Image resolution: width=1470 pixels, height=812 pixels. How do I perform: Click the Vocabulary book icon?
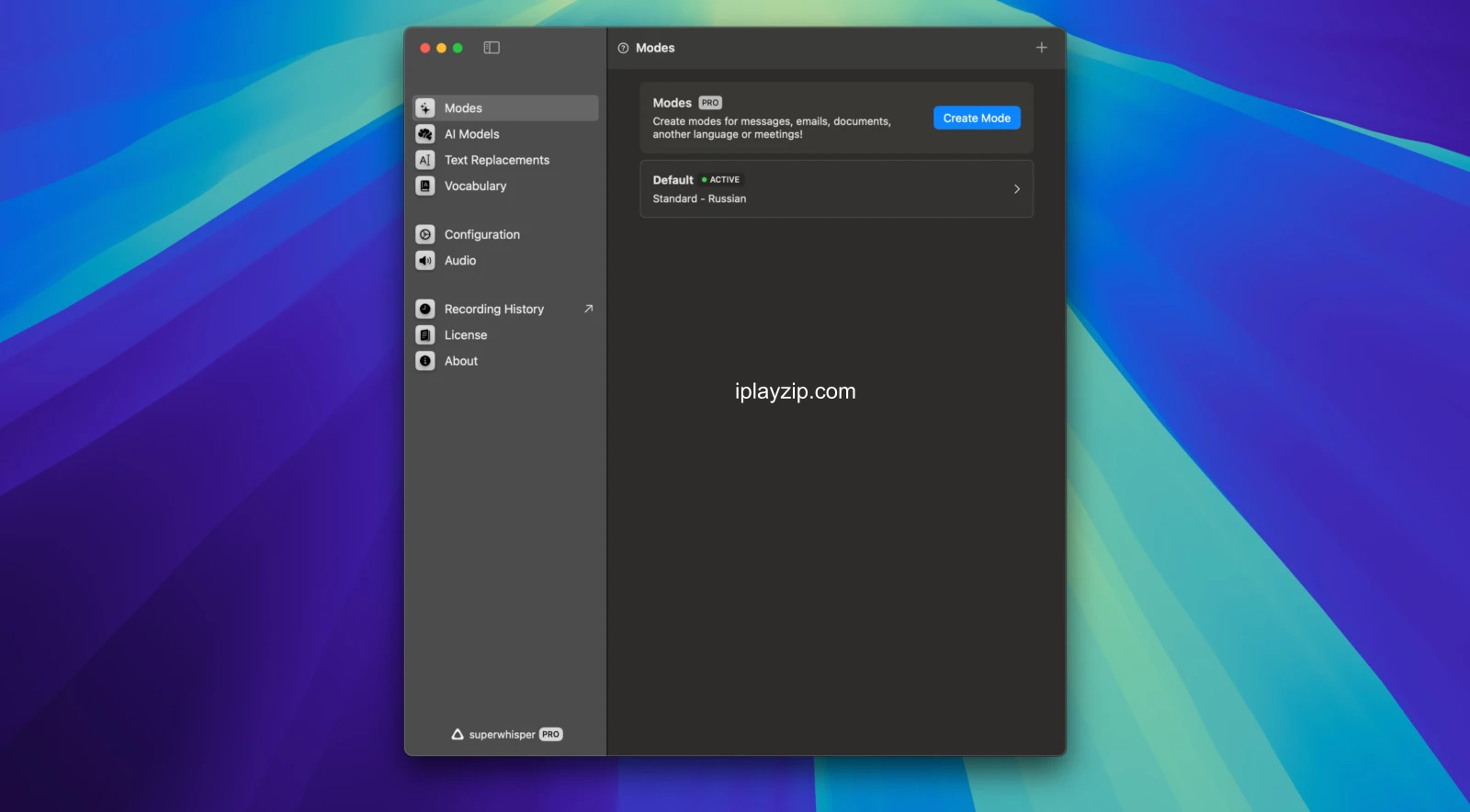pyautogui.click(x=425, y=186)
